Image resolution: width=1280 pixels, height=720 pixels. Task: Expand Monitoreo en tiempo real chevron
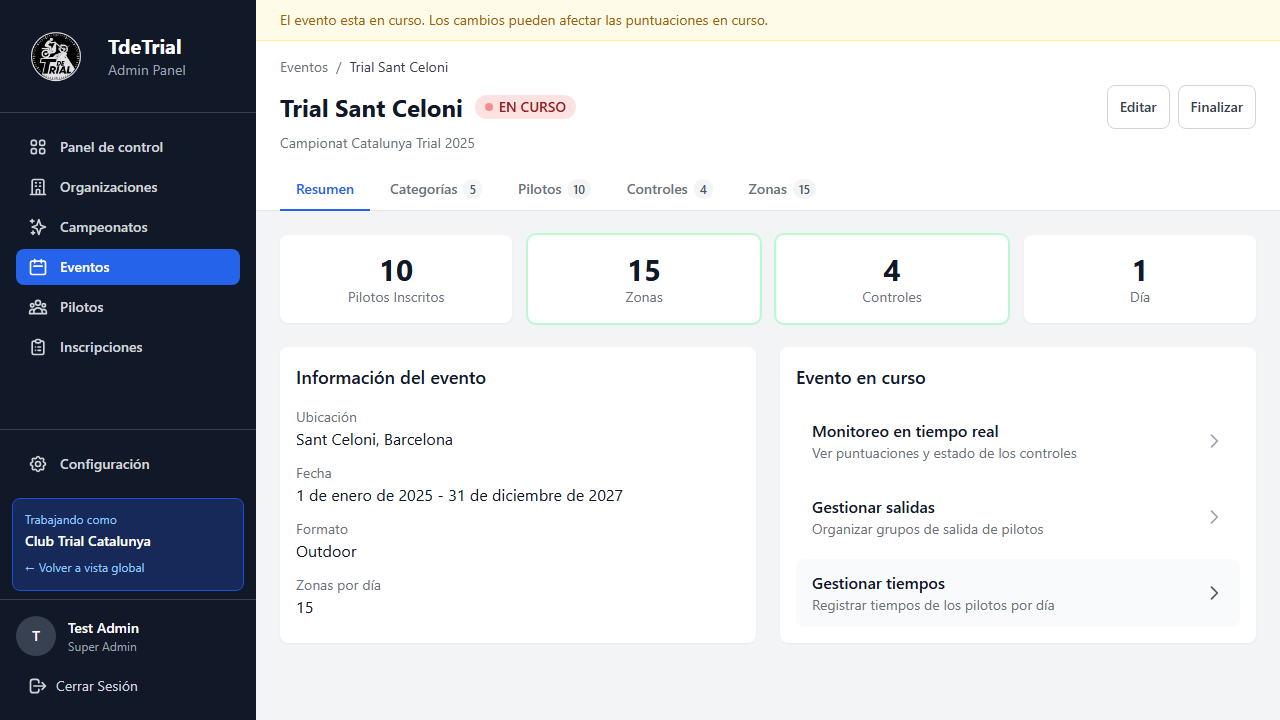[x=1214, y=441]
